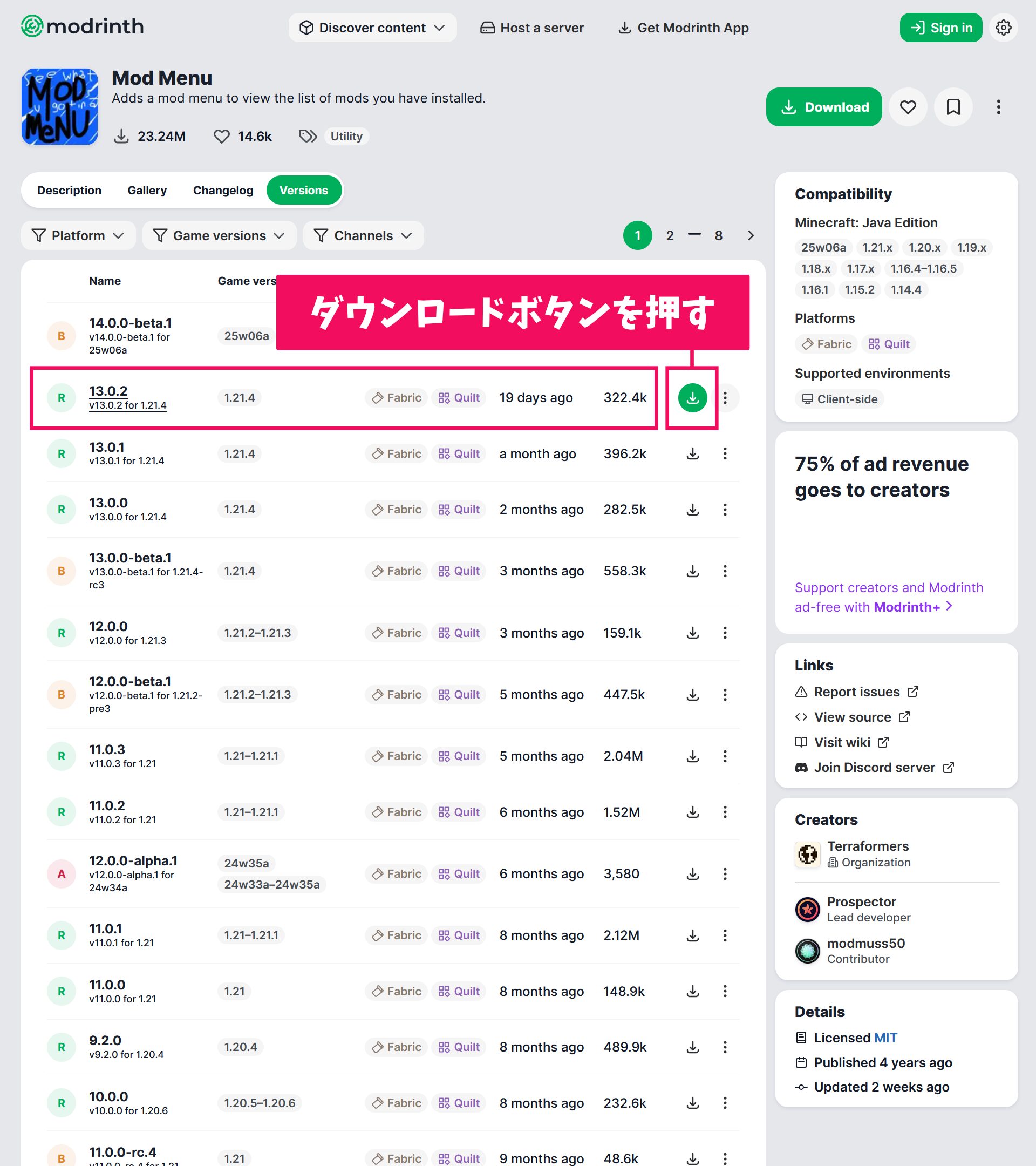
Task: Go to page 2 of versions
Action: tap(670, 235)
